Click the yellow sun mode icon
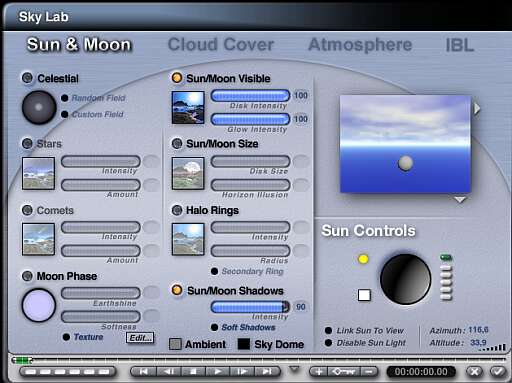Screen dimensions: 512x383 tap(363, 259)
